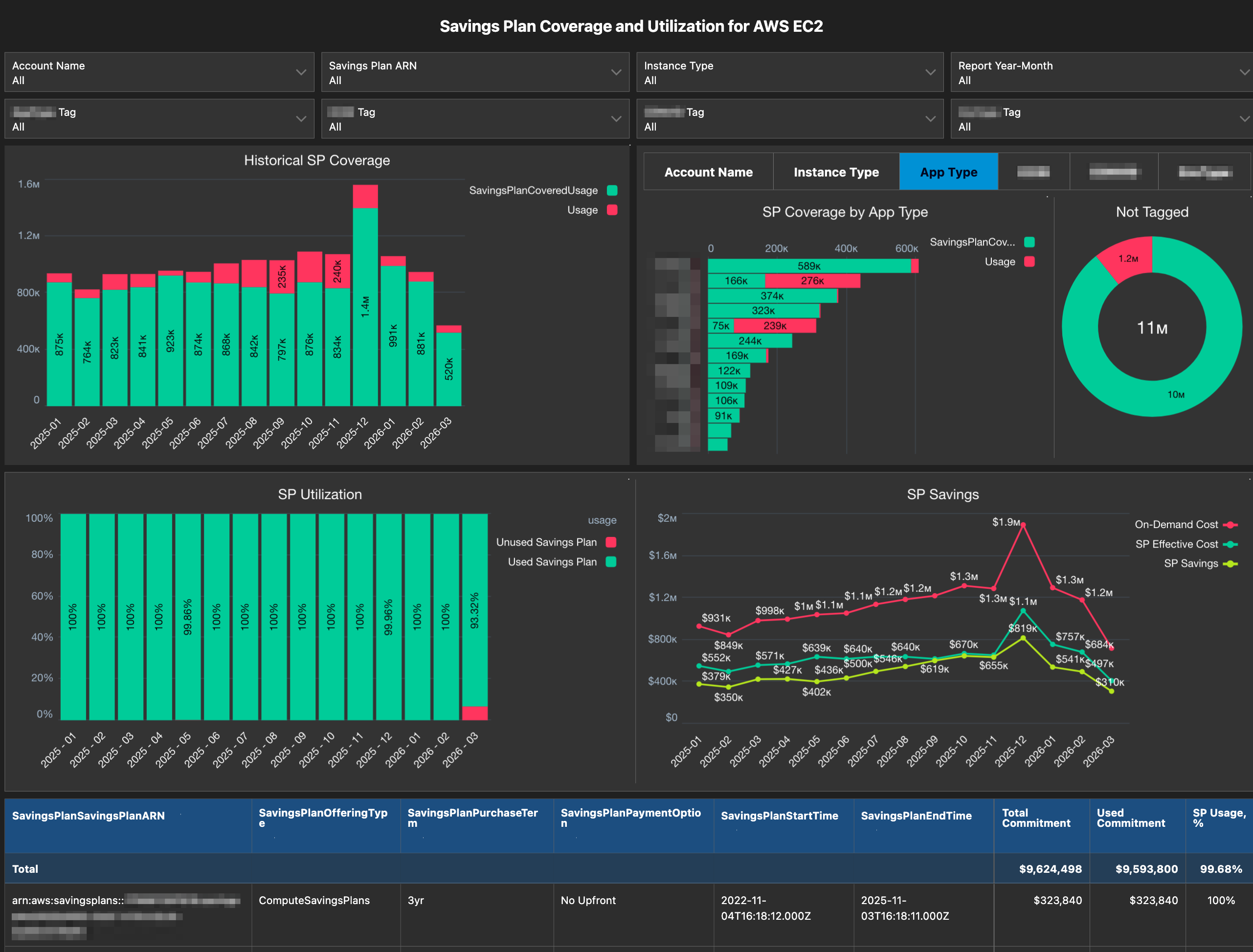This screenshot has width=1253, height=952.
Task: Open the Tag dropdown under Report Year-Month
Action: [x=1102, y=119]
